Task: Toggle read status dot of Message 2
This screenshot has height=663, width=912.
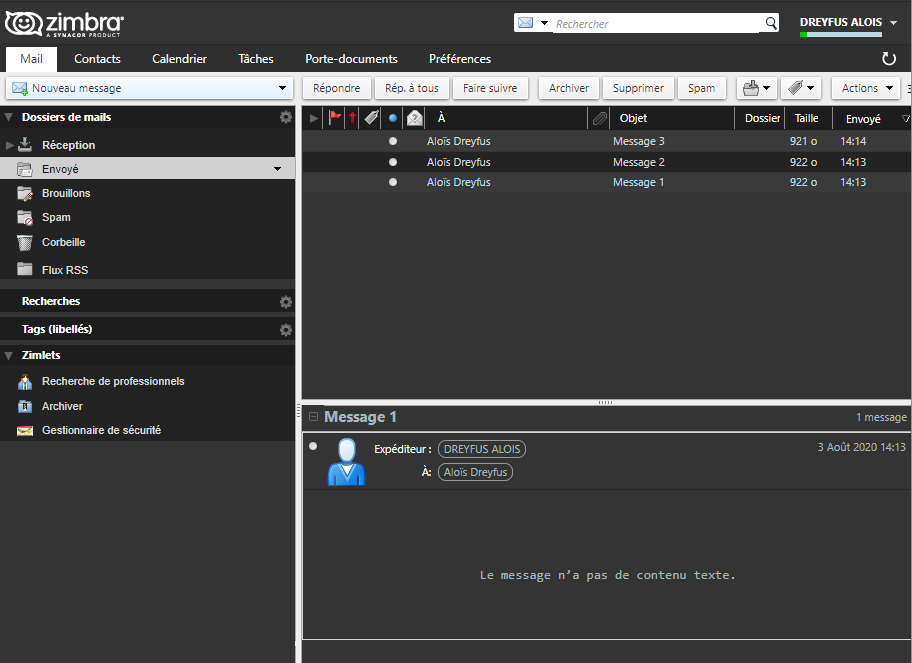Action: 393,162
